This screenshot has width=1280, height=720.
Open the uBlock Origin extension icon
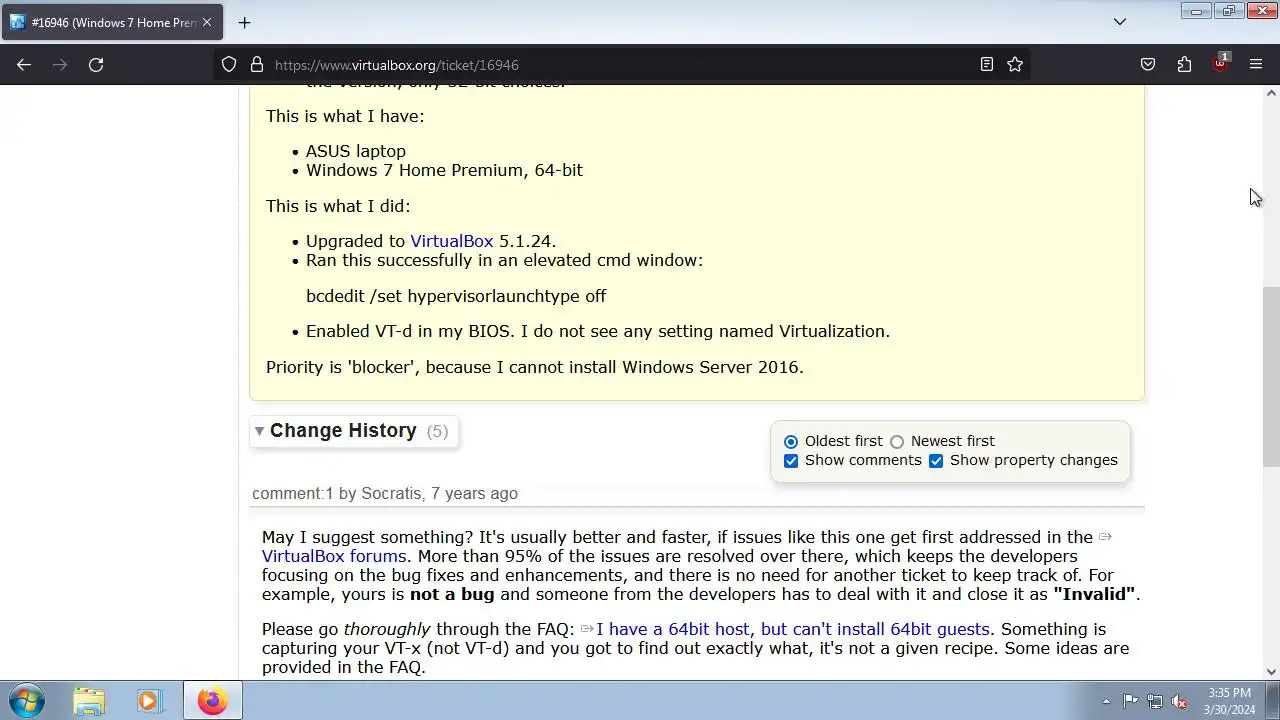(x=1220, y=65)
